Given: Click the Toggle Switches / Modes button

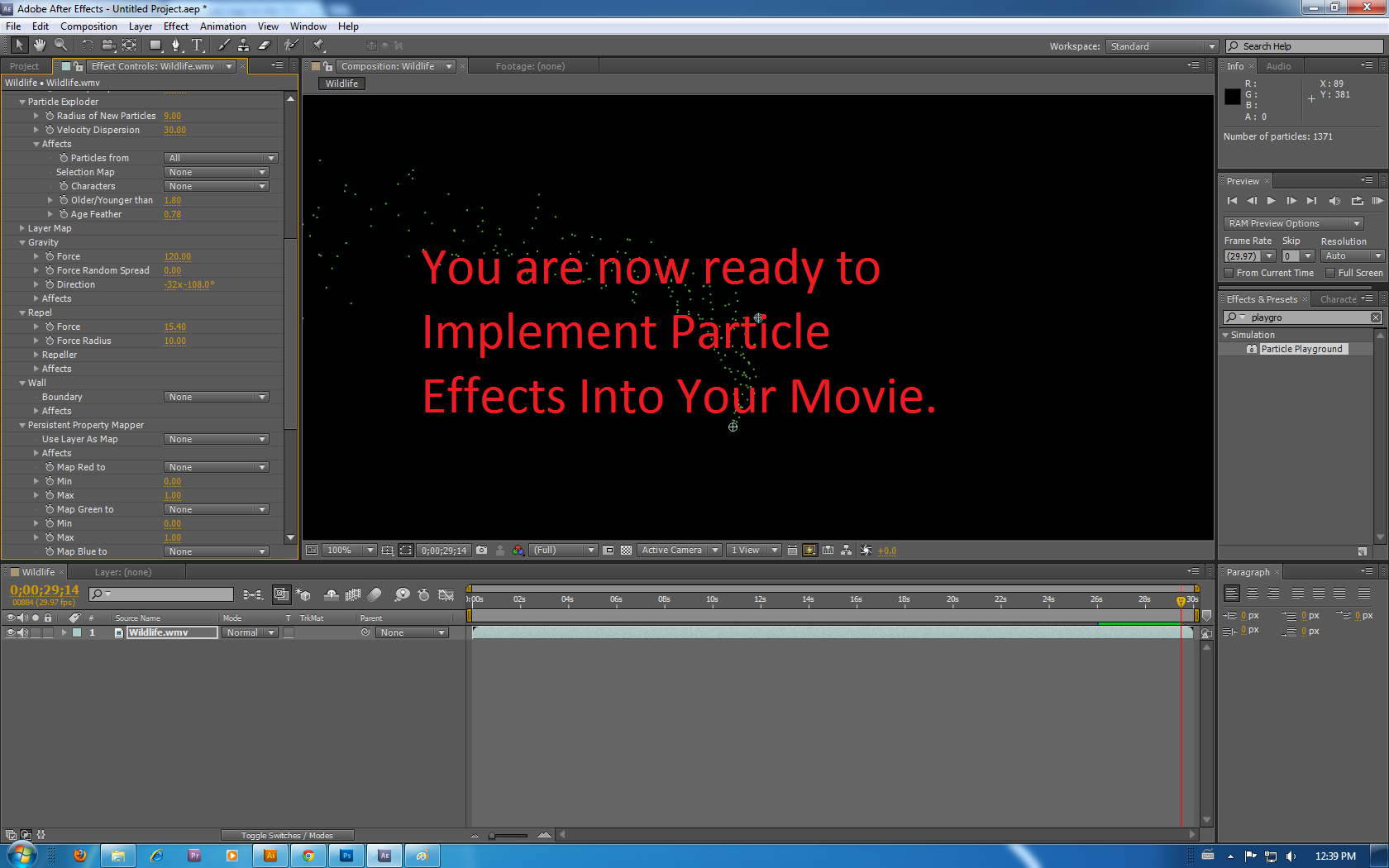Looking at the screenshot, I should coord(287,835).
